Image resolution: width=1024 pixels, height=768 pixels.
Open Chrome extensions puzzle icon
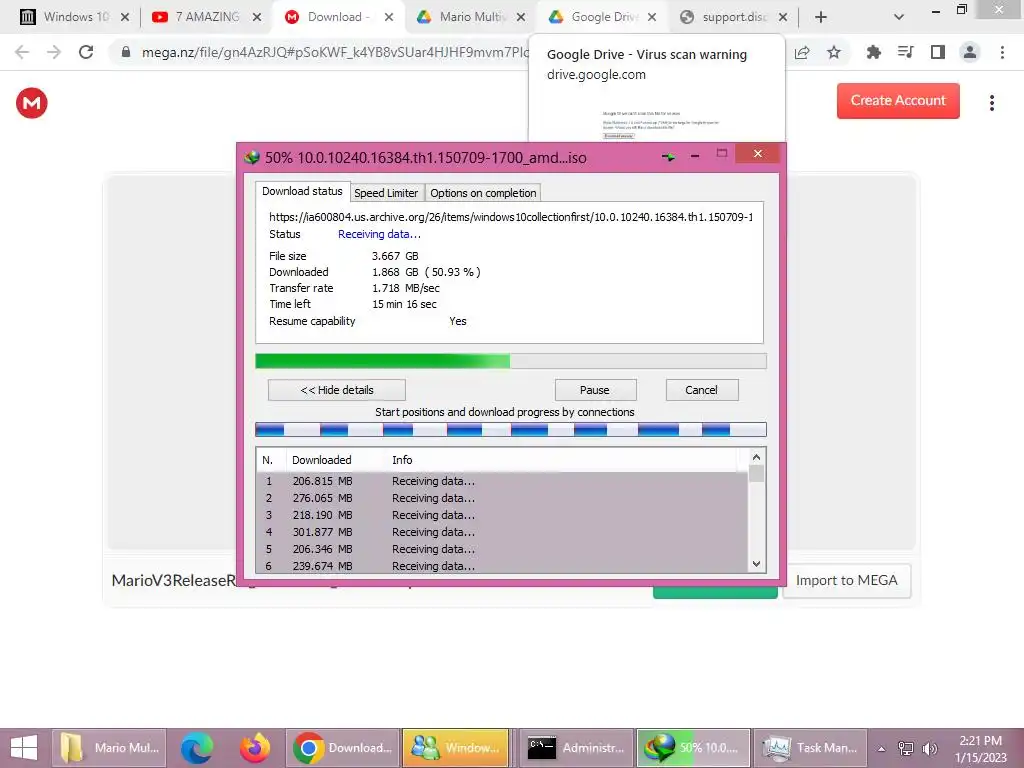tap(874, 52)
